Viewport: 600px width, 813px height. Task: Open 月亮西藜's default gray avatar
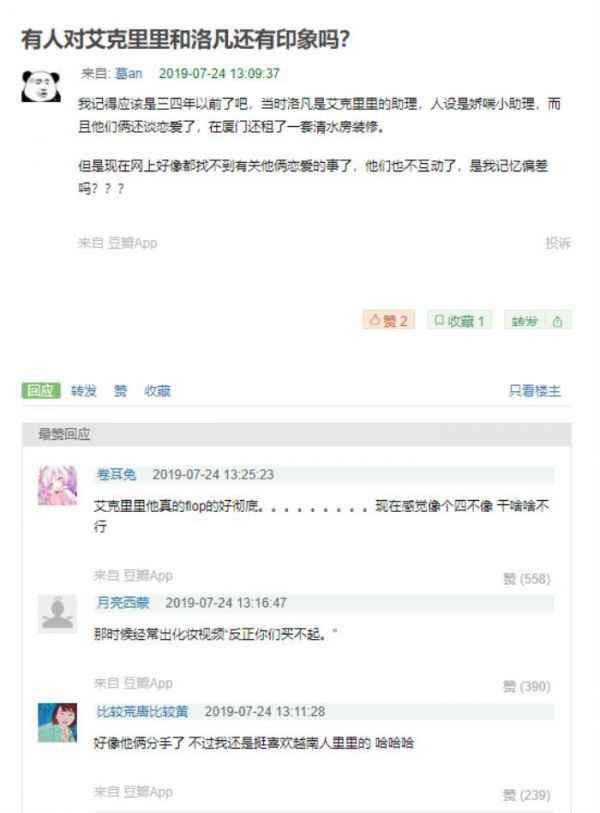point(57,613)
